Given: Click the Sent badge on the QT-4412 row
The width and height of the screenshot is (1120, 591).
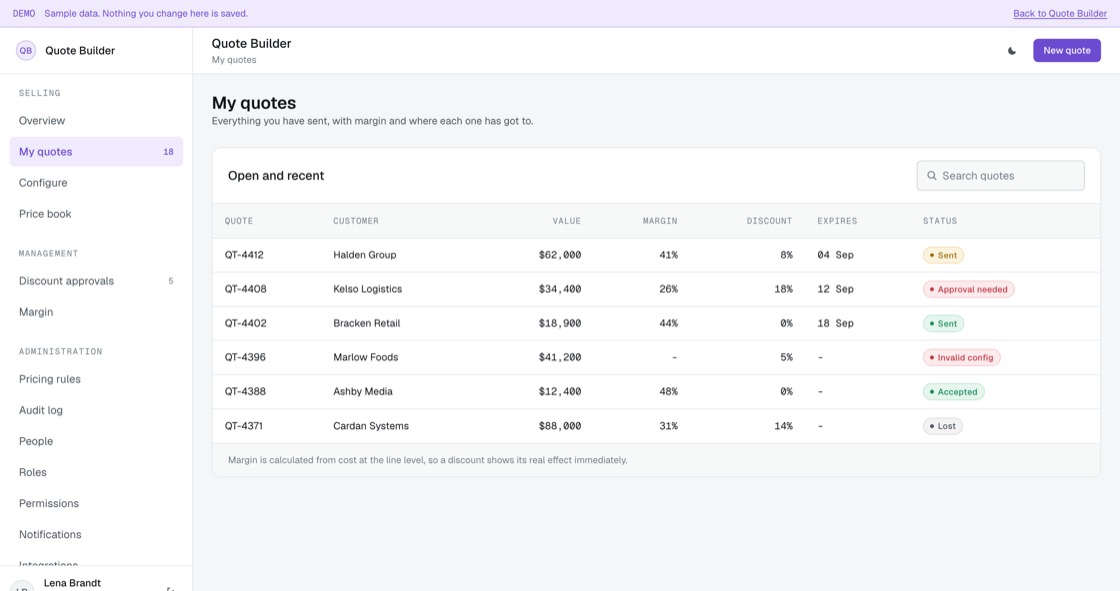Looking at the screenshot, I should [943, 255].
